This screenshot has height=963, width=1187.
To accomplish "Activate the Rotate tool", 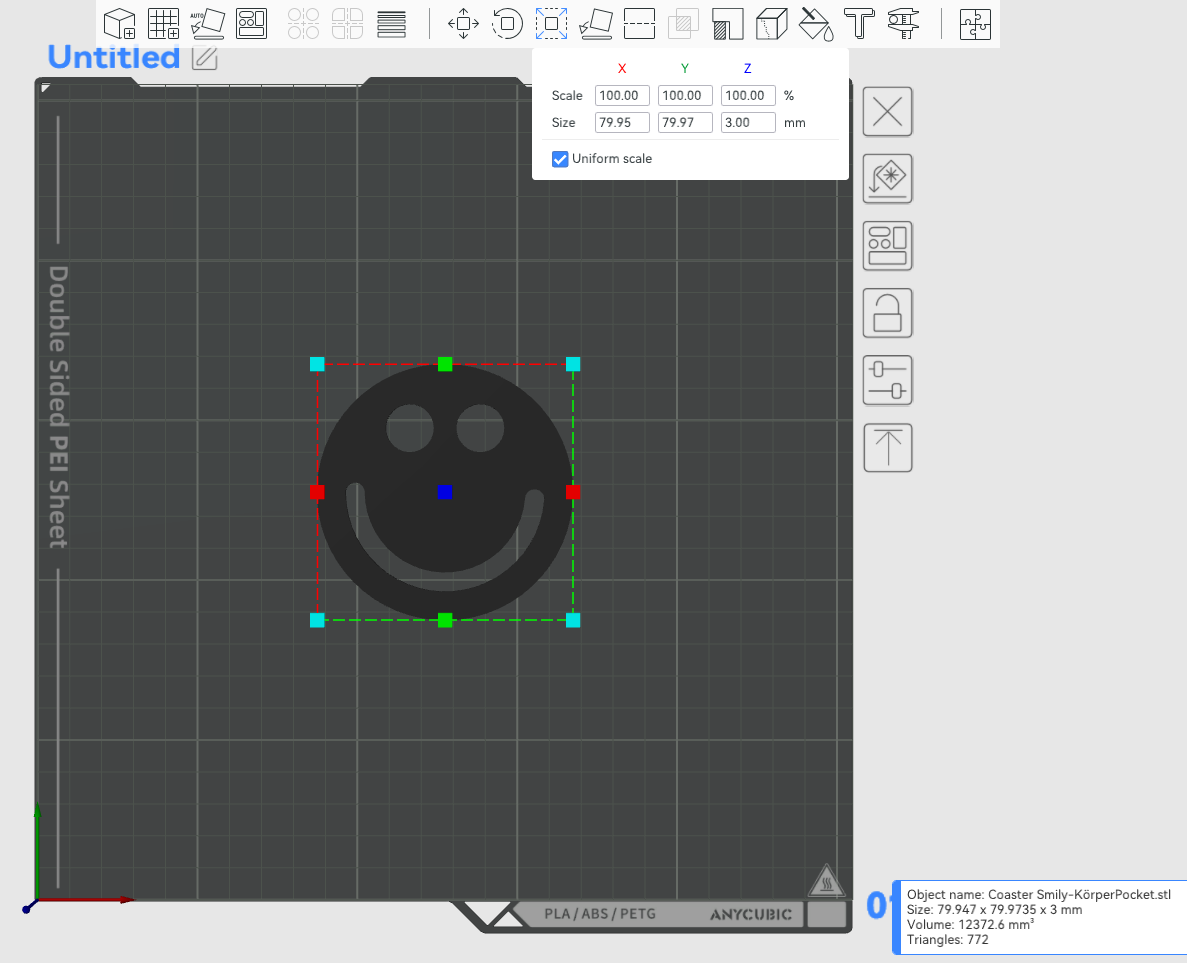I will [507, 23].
